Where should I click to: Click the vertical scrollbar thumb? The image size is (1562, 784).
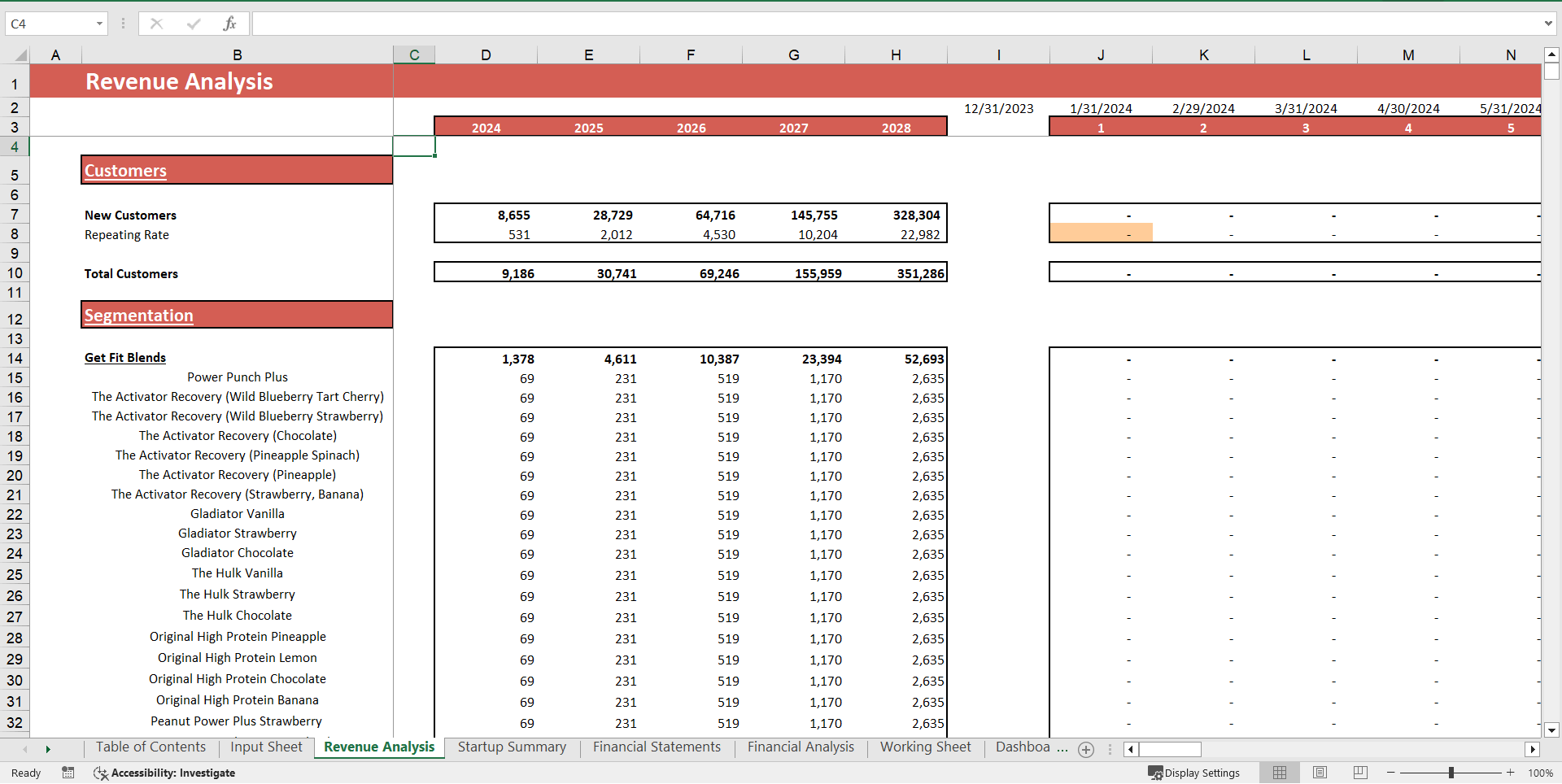[1551, 72]
